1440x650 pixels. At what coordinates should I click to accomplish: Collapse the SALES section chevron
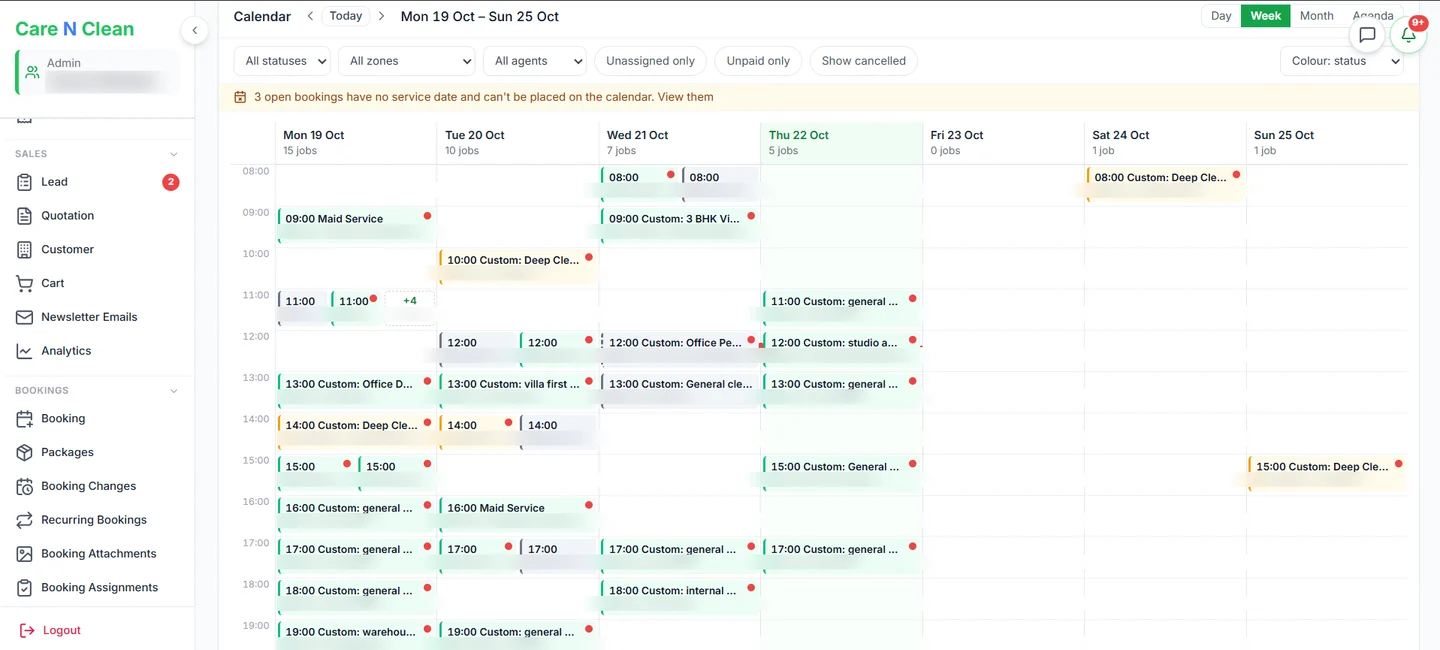pos(174,154)
